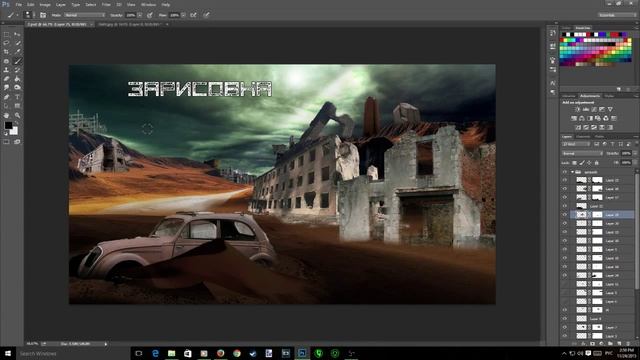640x360 pixels.
Task: Select the Horizontal Type tool
Action: pyautogui.click(x=18, y=97)
